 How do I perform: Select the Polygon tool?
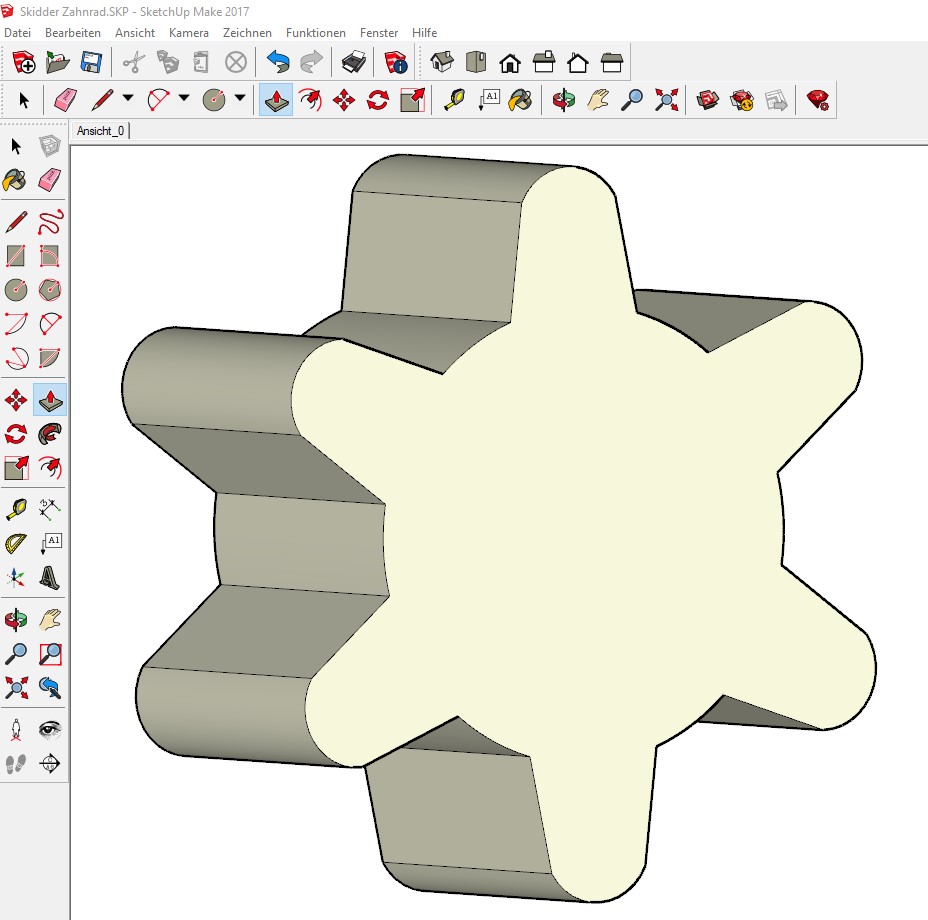[x=50, y=290]
